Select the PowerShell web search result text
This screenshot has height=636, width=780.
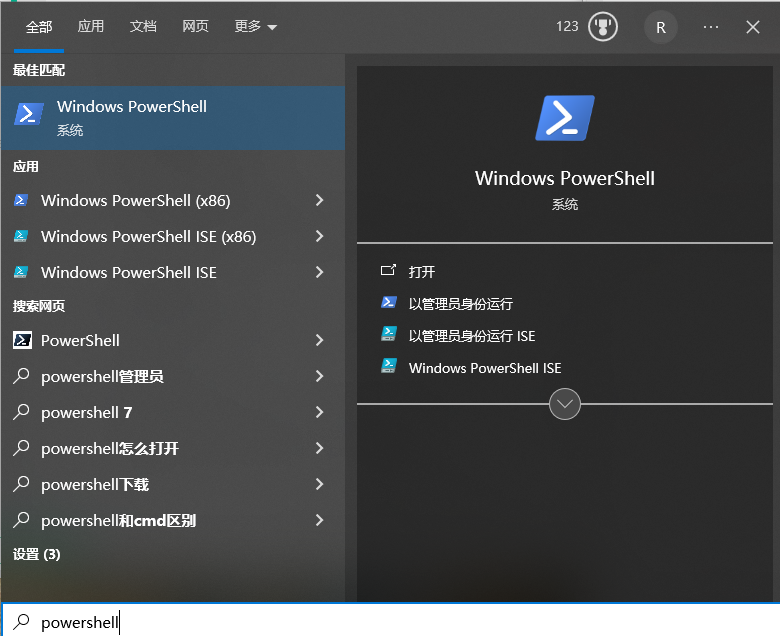[x=80, y=340]
